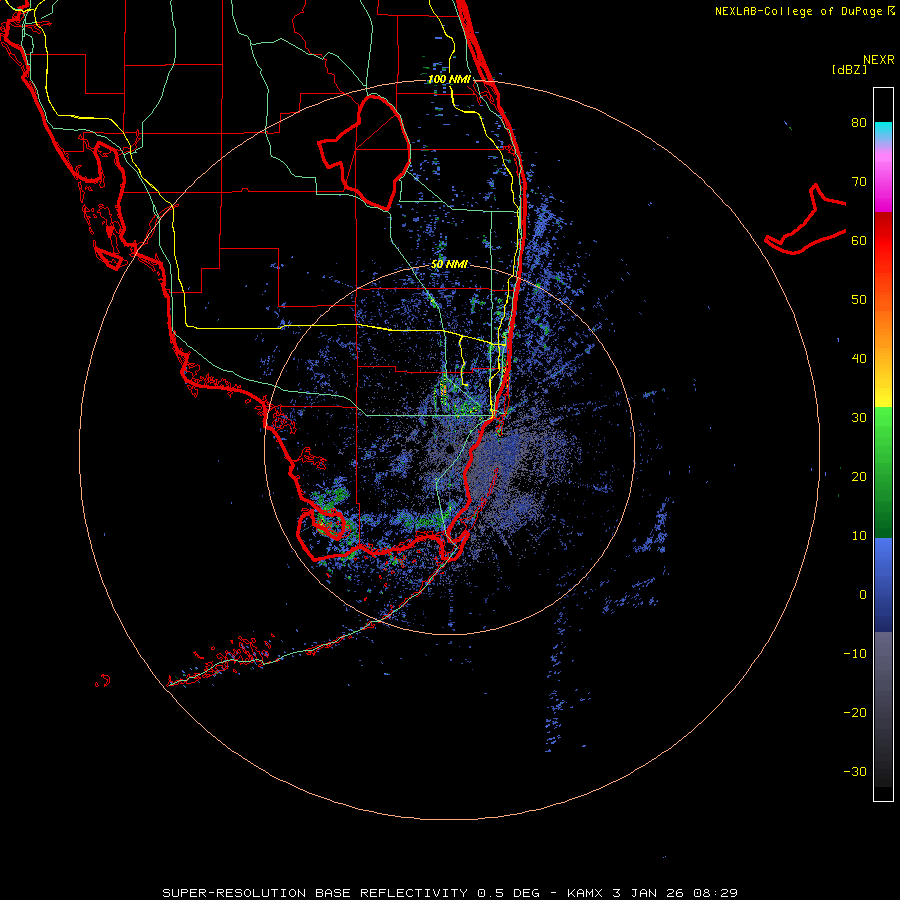
Task: Click the green segment of the reflectivity color bar
Action: 883,472
